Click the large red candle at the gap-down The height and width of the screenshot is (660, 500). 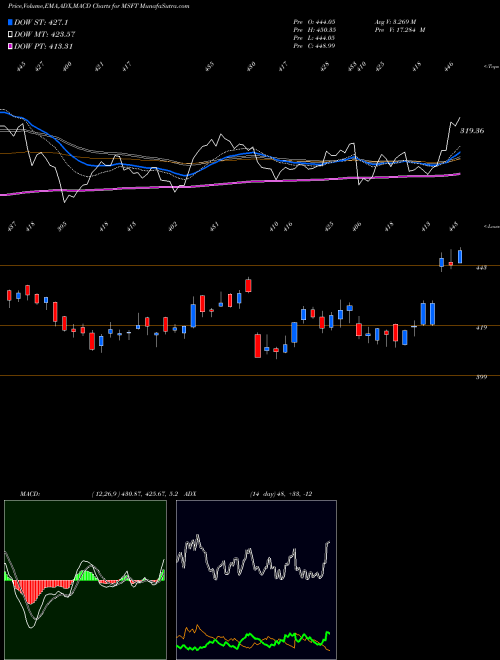pyautogui.click(x=258, y=346)
